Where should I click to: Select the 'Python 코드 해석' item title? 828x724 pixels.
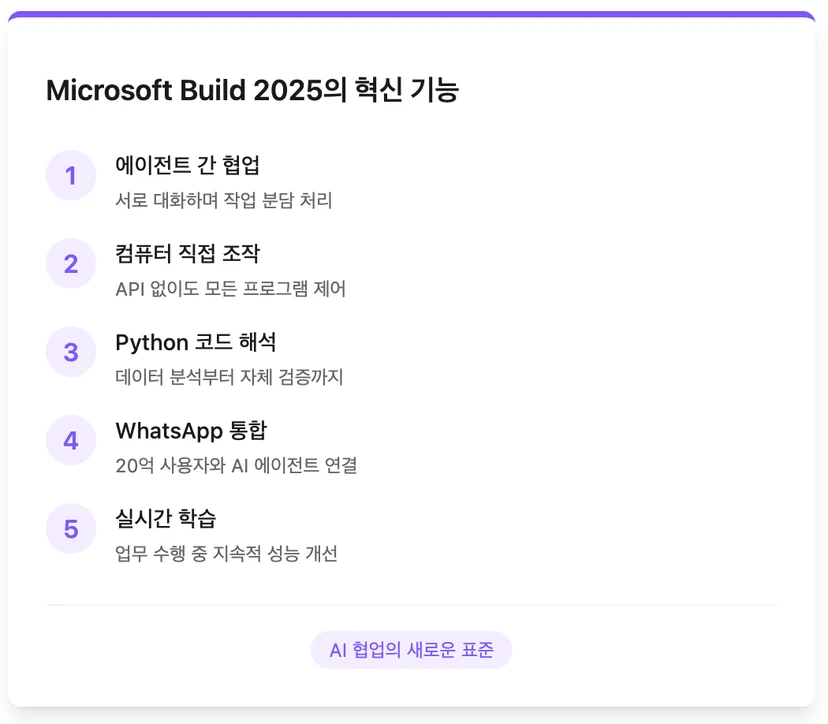click(x=196, y=342)
